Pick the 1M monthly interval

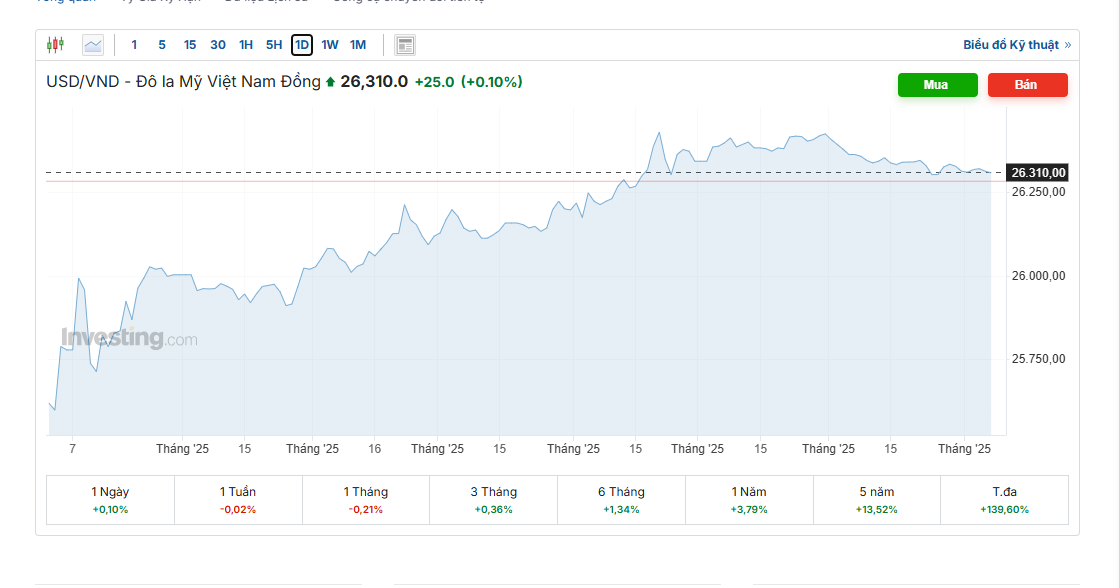tap(358, 44)
